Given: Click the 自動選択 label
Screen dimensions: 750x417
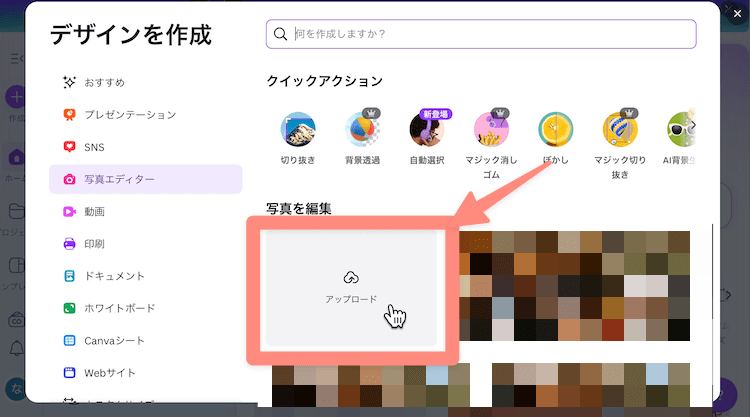Looking at the screenshot, I should coord(427,160).
